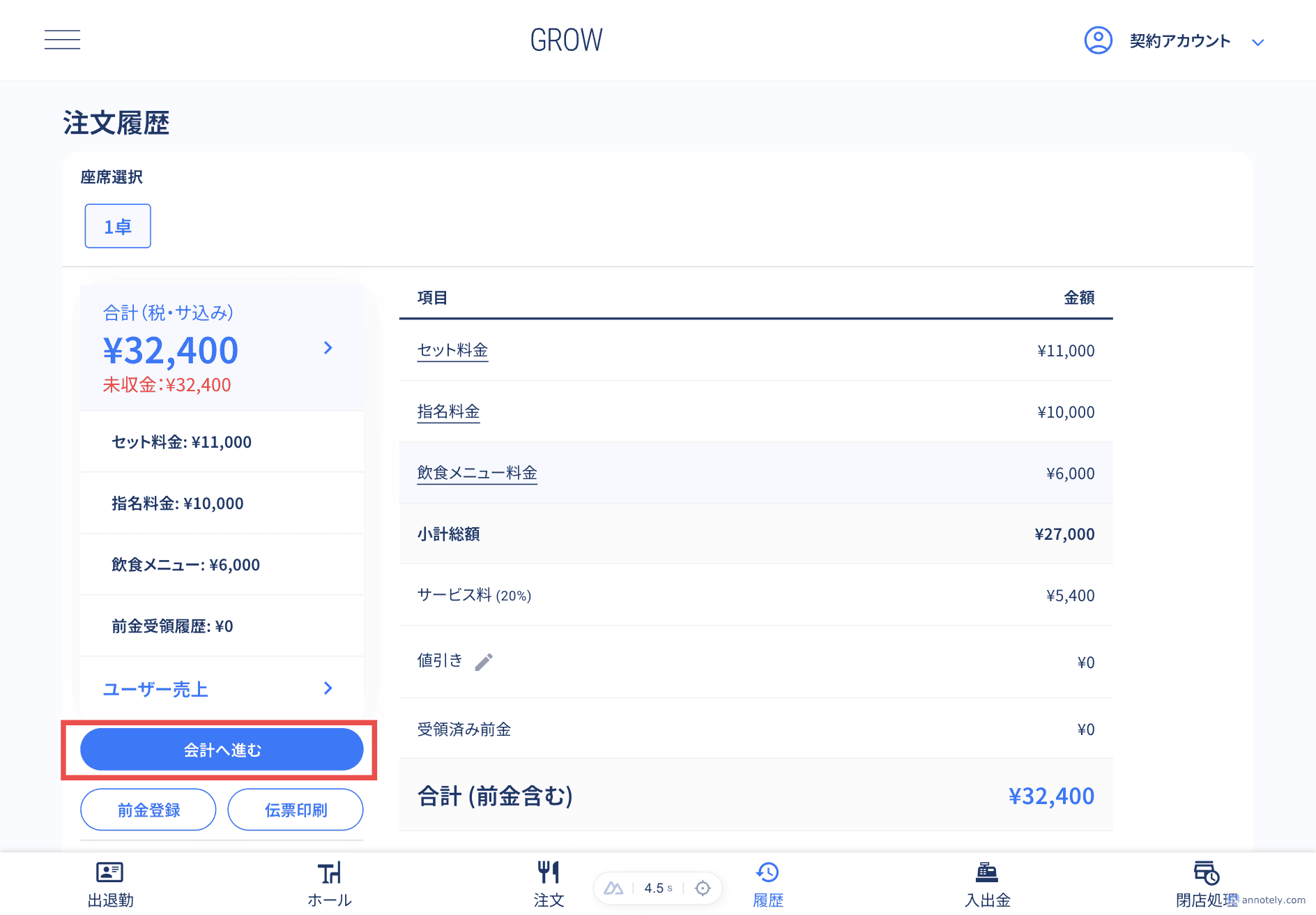Image resolution: width=1316 pixels, height=915 pixels.
Task: Click the 伝票印刷 print button
Action: [x=296, y=810]
